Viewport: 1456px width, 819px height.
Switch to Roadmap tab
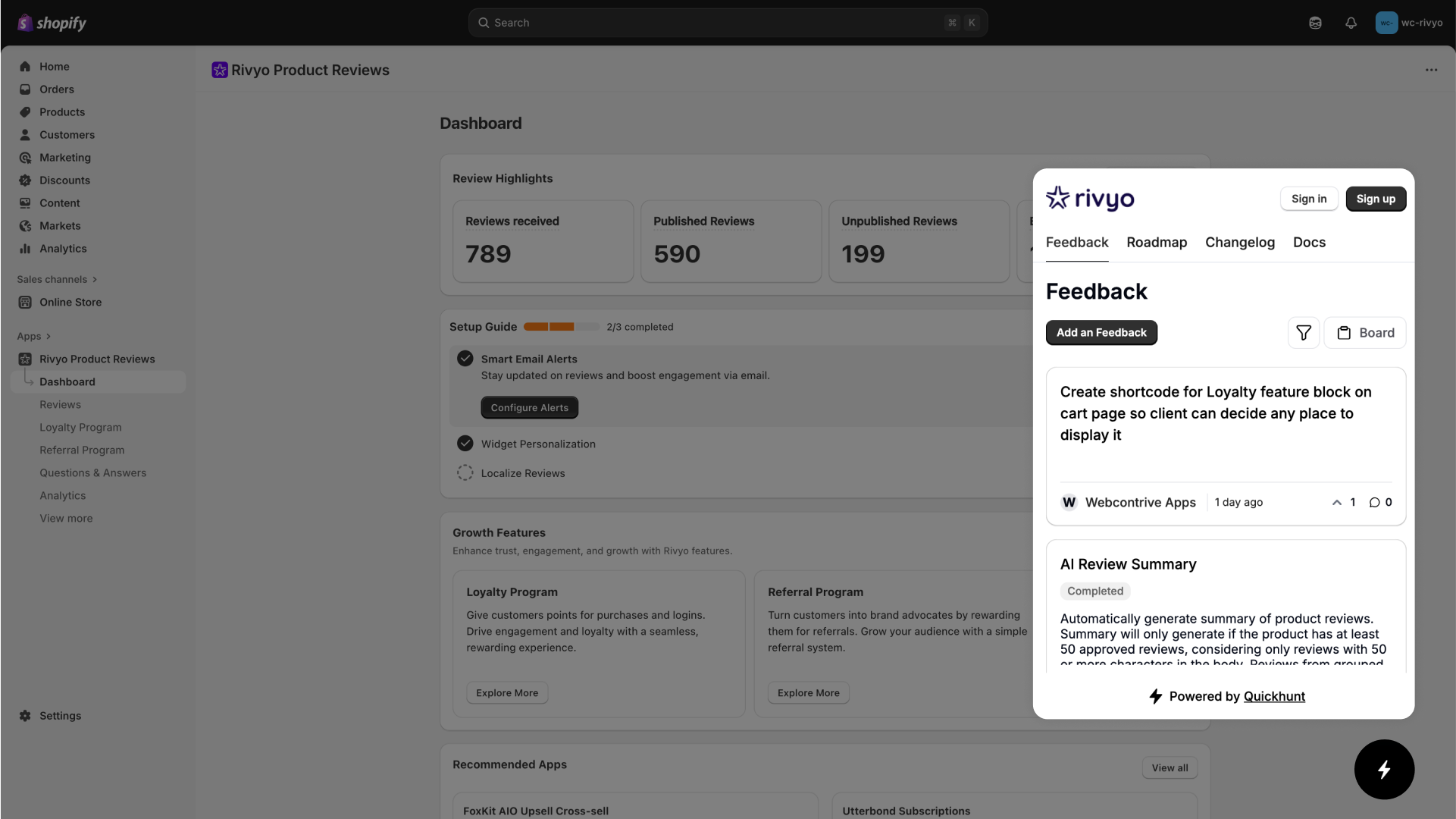pyautogui.click(x=1157, y=243)
